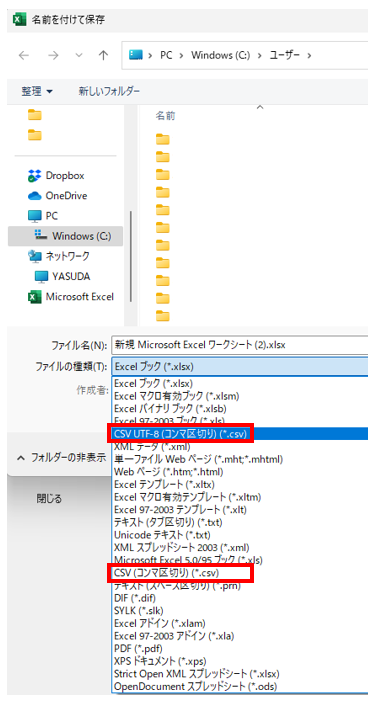
Task: Choose XML スプレッドシート 2003 (*.xml)
Action: pyautogui.click(x=182, y=548)
